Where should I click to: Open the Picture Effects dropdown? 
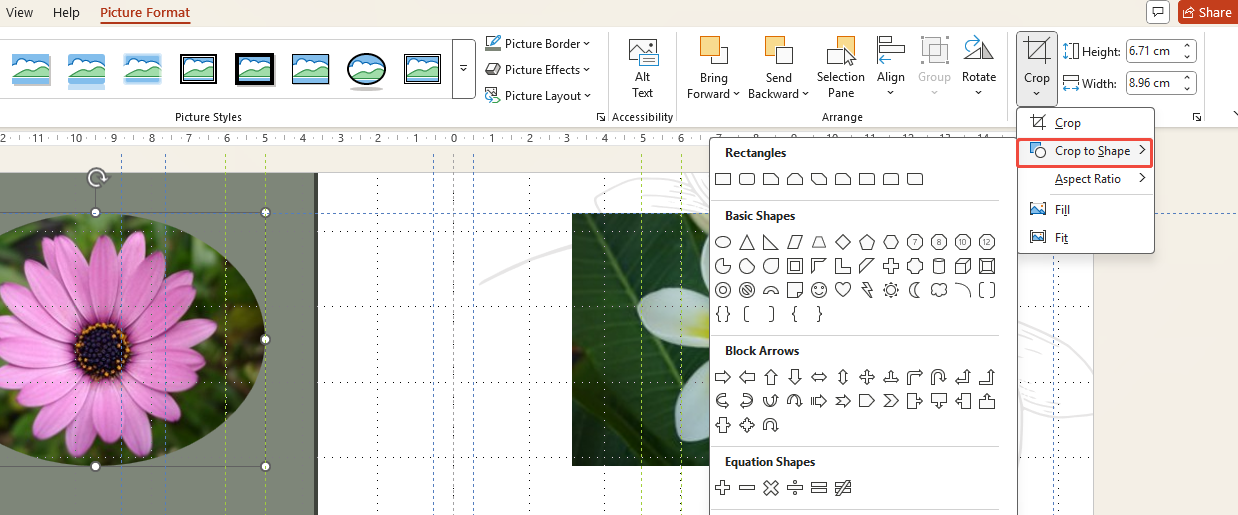pyautogui.click(x=537, y=69)
